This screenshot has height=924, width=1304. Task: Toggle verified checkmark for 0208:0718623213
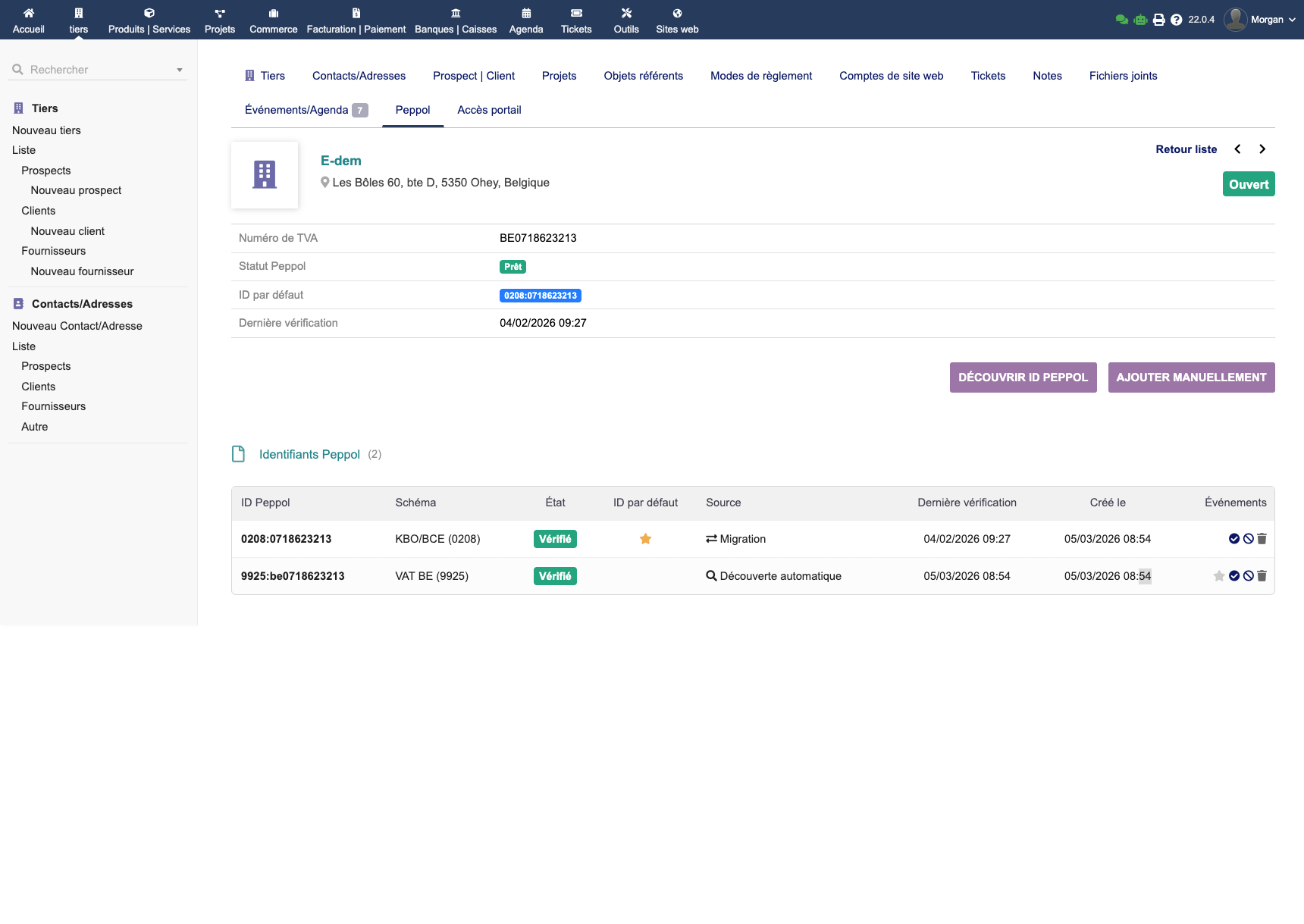pyautogui.click(x=1234, y=539)
